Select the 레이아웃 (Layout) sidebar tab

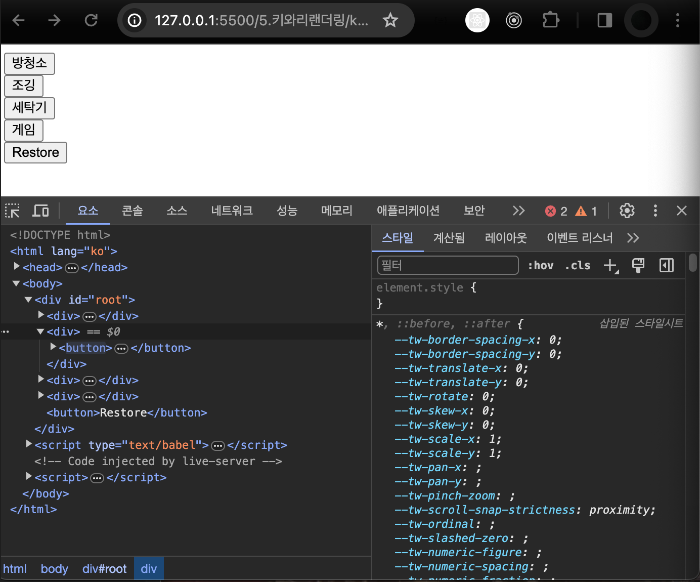[505, 238]
